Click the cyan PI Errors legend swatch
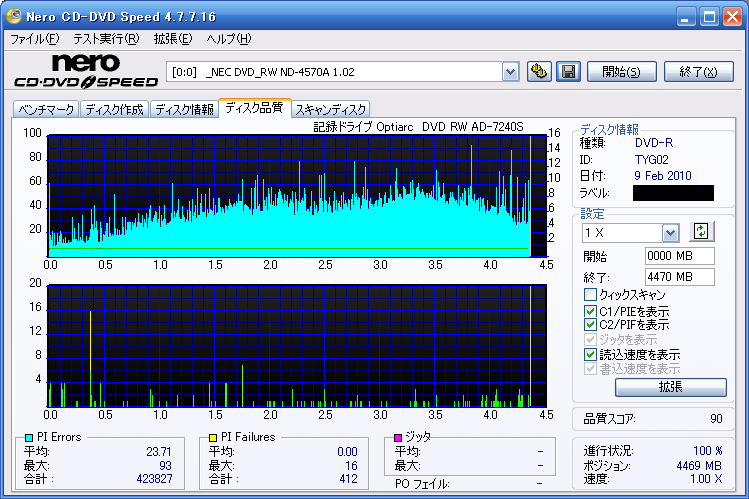 click(x=29, y=437)
